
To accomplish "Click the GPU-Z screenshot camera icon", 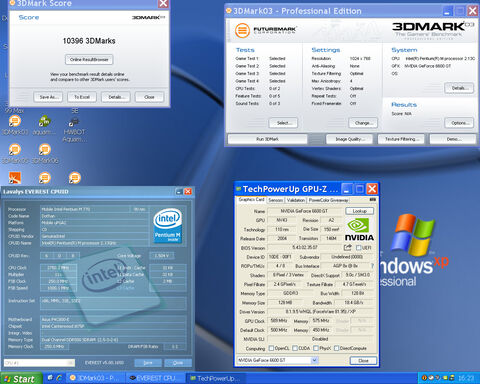I will (373, 200).
